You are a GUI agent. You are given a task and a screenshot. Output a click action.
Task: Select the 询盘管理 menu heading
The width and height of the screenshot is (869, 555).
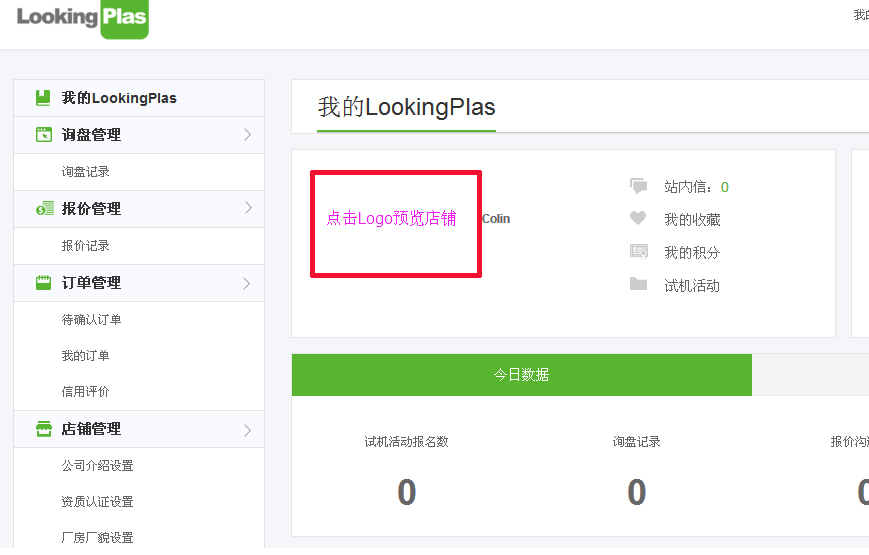139,135
